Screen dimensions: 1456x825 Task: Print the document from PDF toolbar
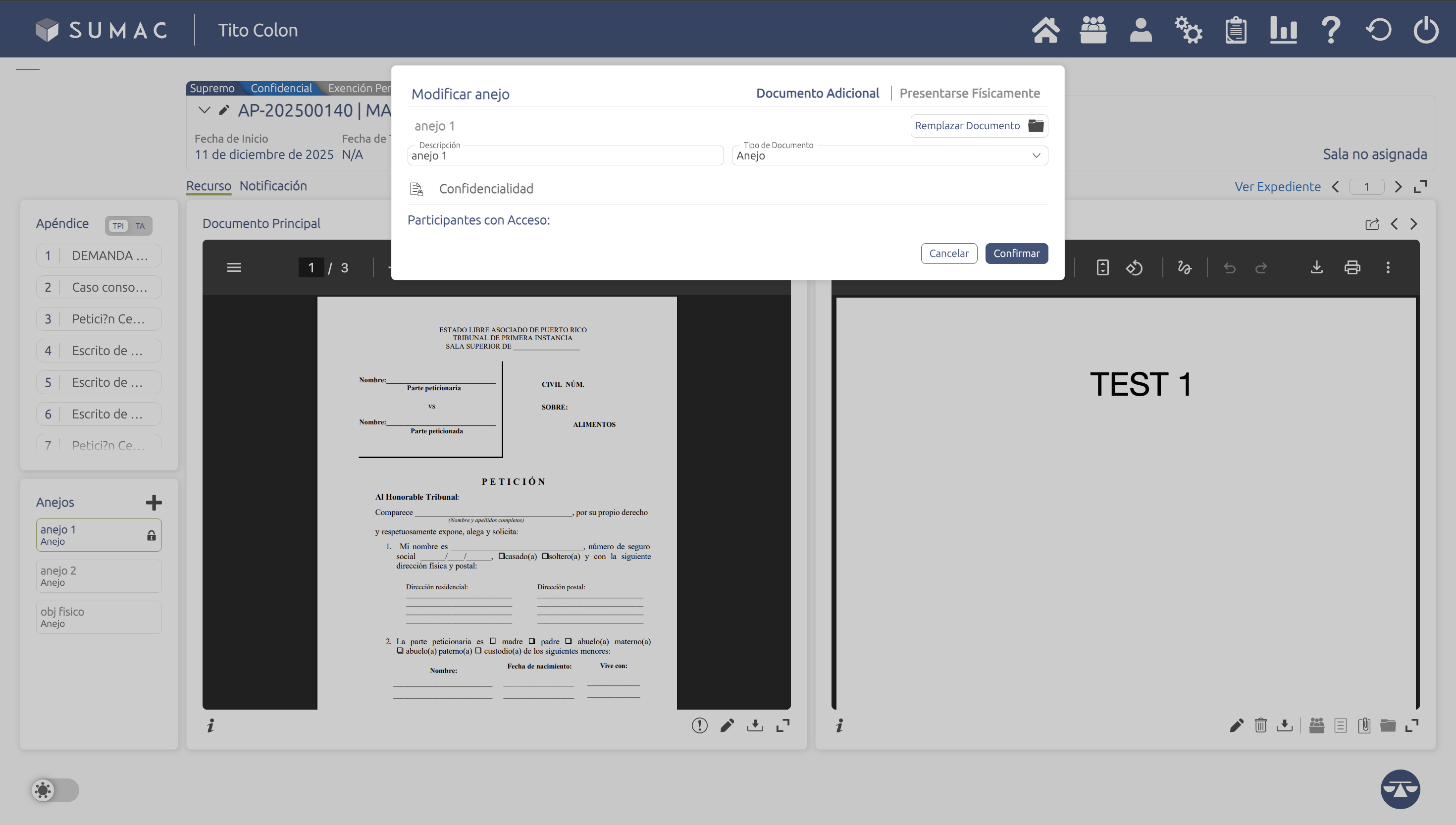(1352, 267)
